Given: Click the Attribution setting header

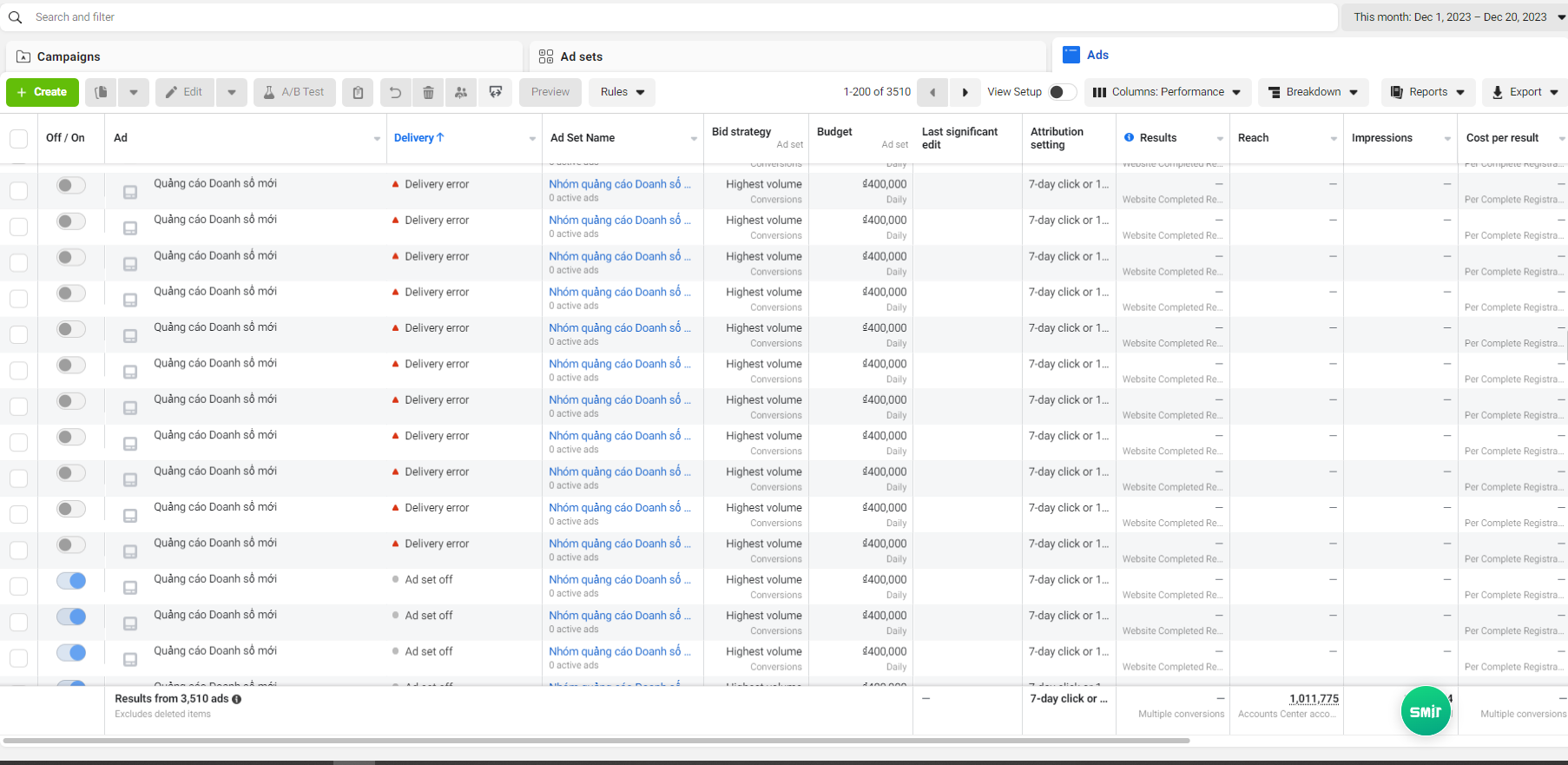Looking at the screenshot, I should click(1057, 138).
